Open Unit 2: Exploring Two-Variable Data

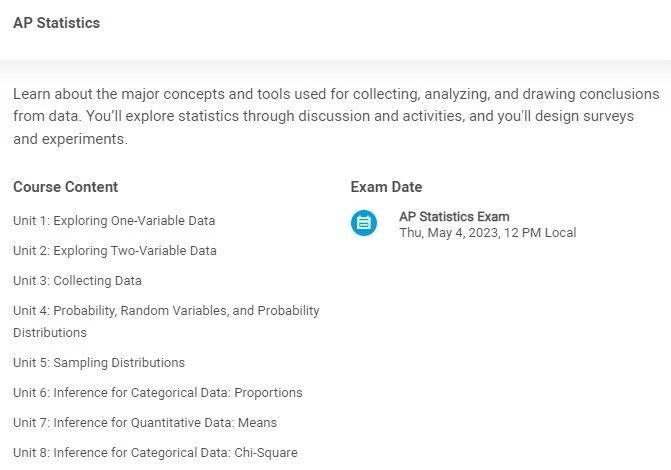click(115, 251)
